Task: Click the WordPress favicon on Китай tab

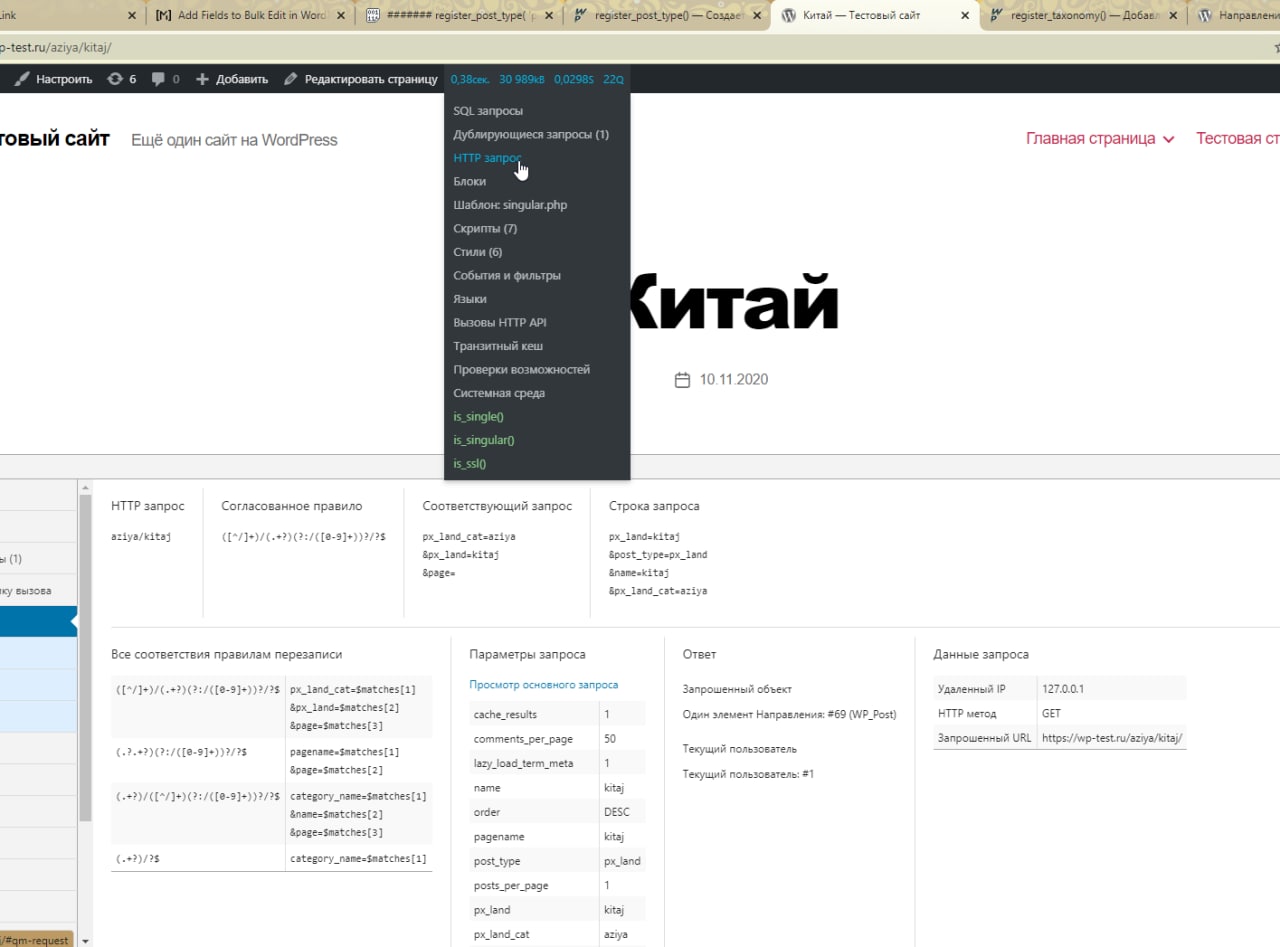Action: [x=789, y=16]
